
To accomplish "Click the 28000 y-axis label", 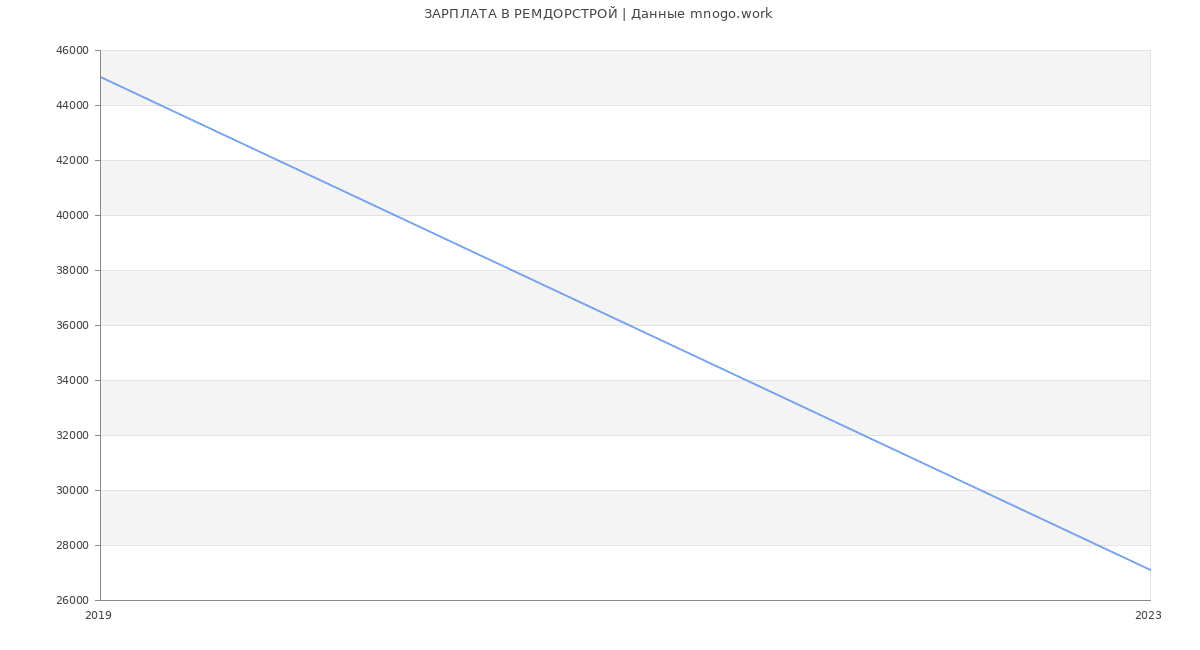I will pyautogui.click(x=74, y=546).
